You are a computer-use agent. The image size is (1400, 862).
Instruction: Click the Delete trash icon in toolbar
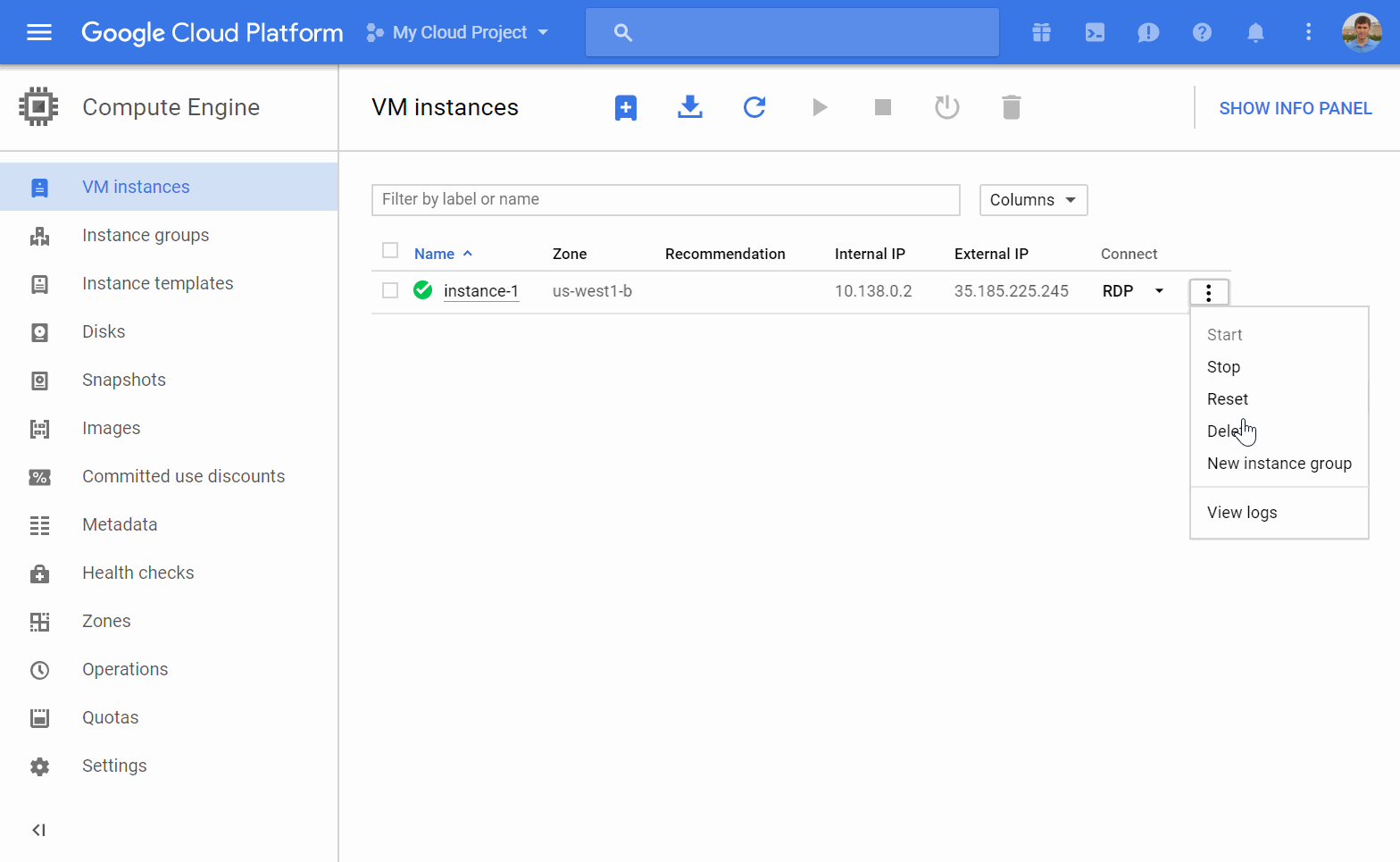1012,107
